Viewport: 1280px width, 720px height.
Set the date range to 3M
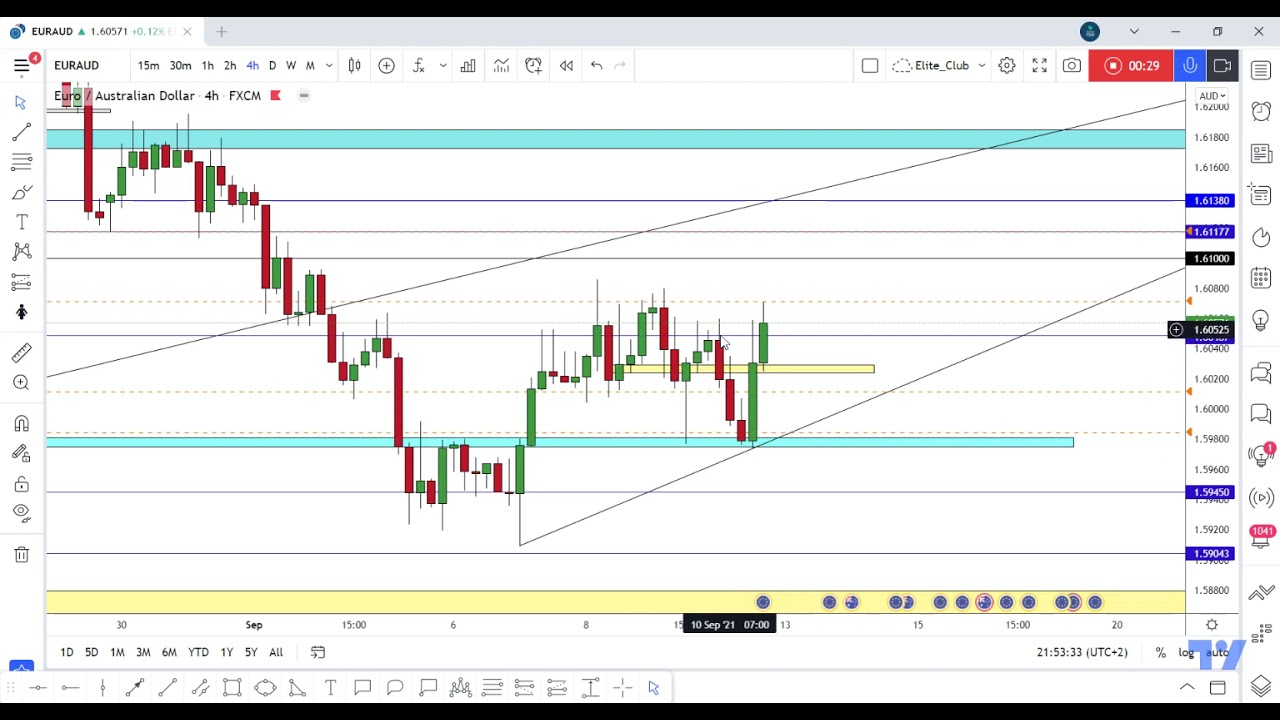[x=143, y=652]
